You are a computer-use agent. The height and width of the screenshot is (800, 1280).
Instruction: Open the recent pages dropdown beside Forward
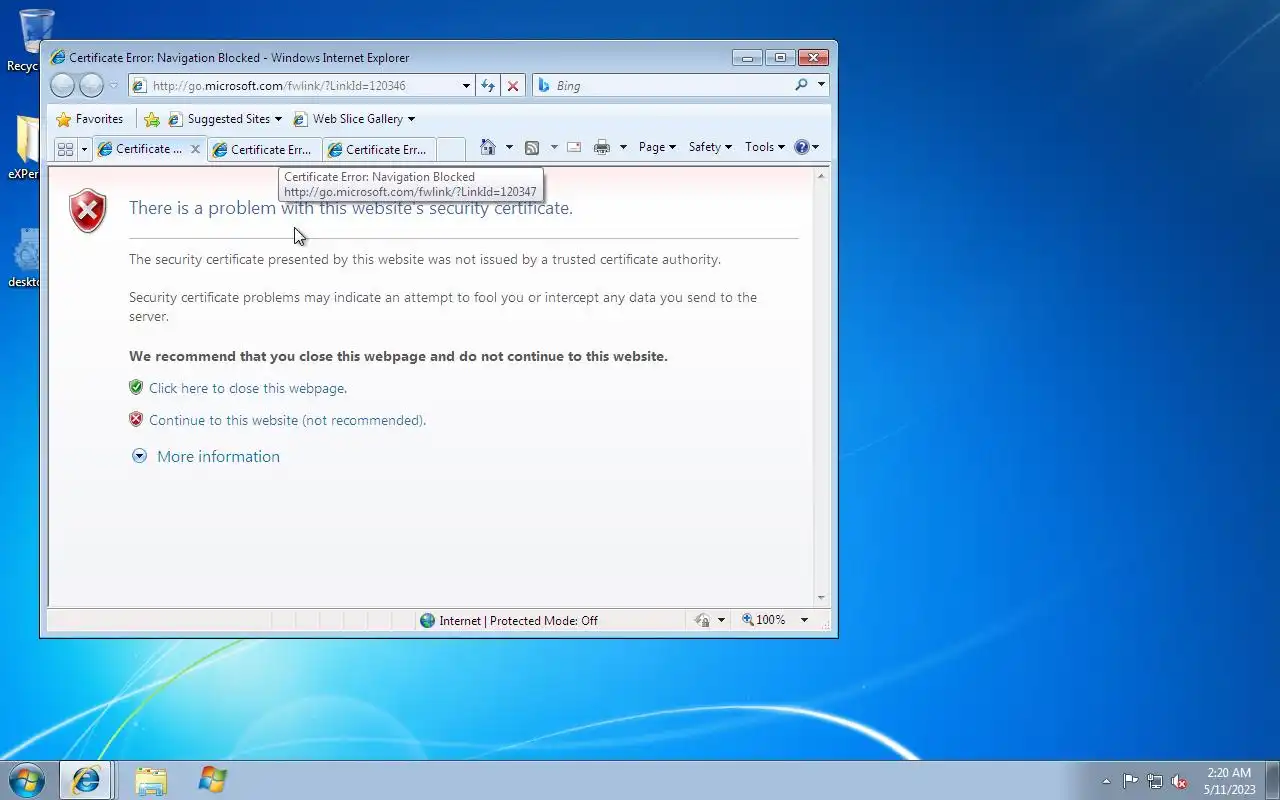point(114,86)
